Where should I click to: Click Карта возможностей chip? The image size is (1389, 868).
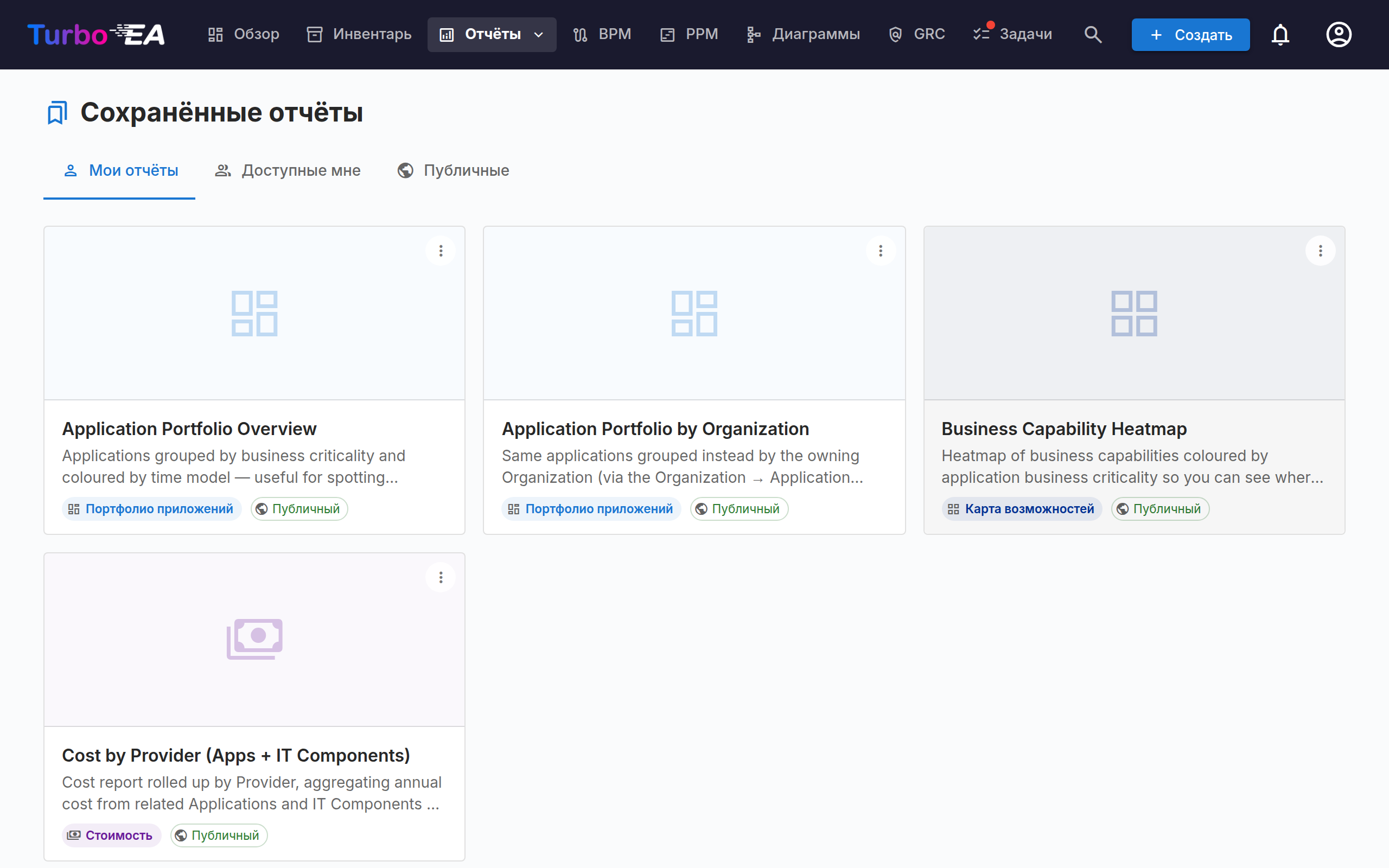[x=1022, y=509]
